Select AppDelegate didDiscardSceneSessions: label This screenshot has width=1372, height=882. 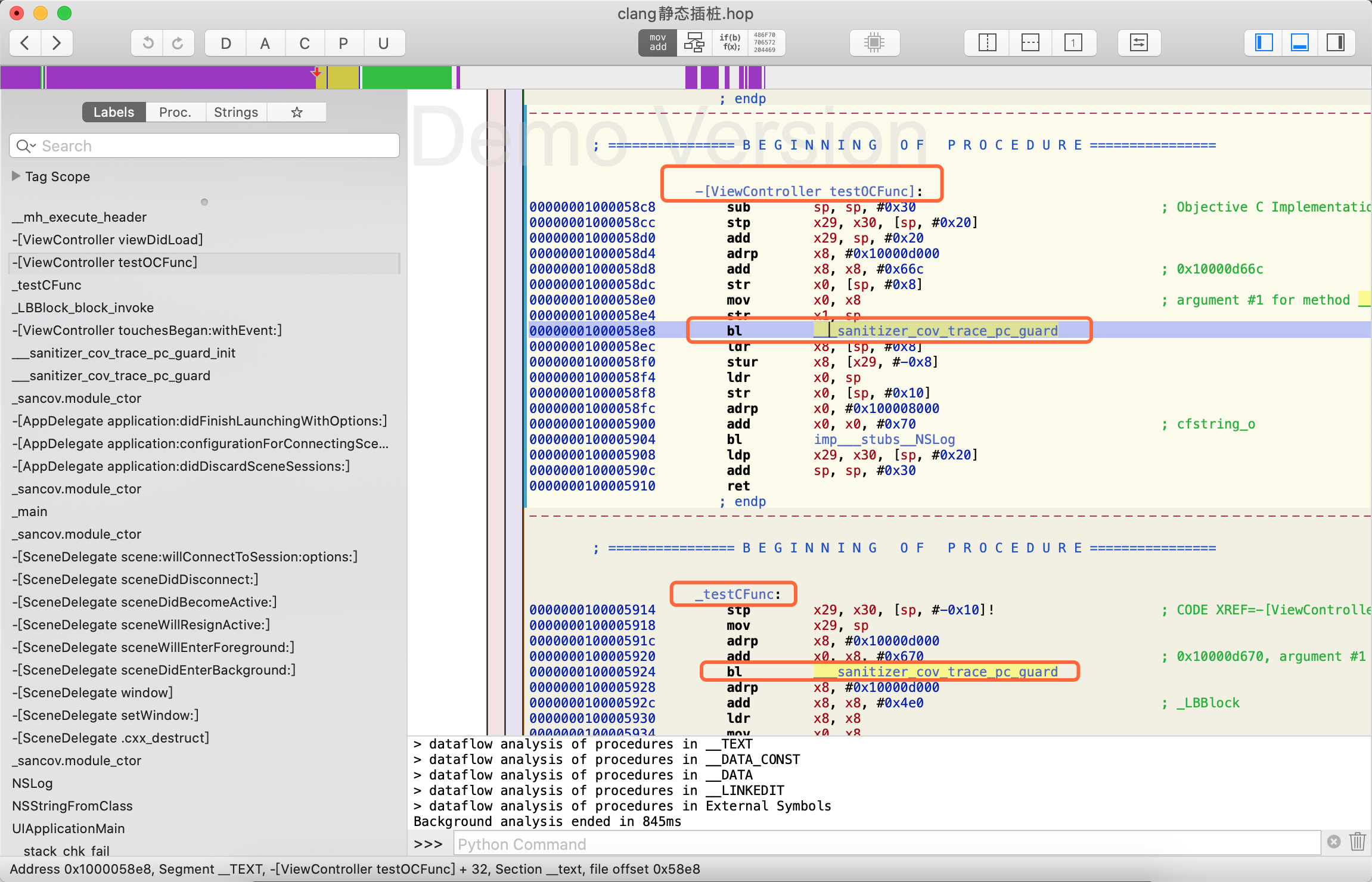pyautogui.click(x=181, y=466)
